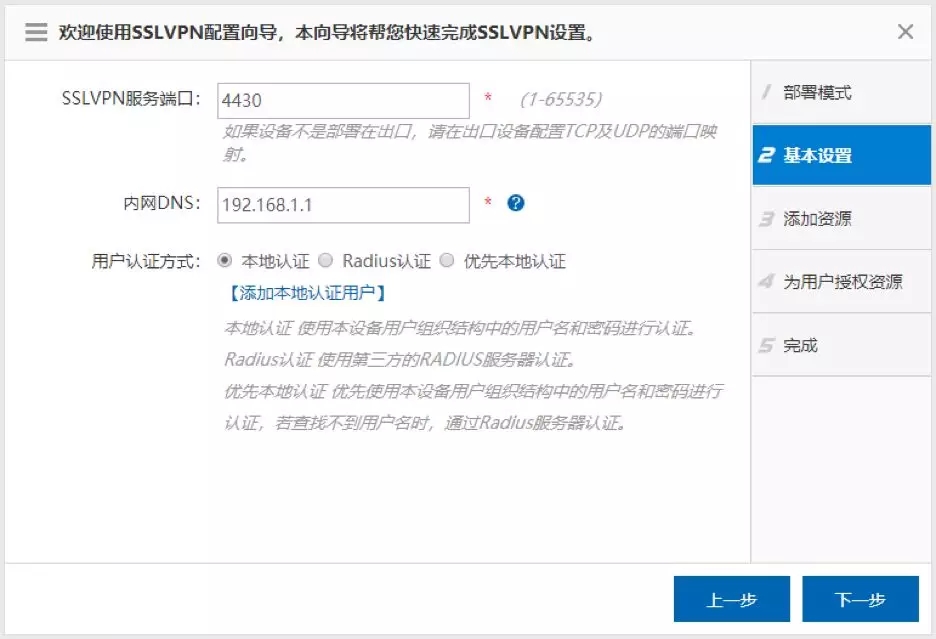This screenshot has height=639, width=936.
Task: Open the 为用户授权资源 step
Action: pos(841,282)
